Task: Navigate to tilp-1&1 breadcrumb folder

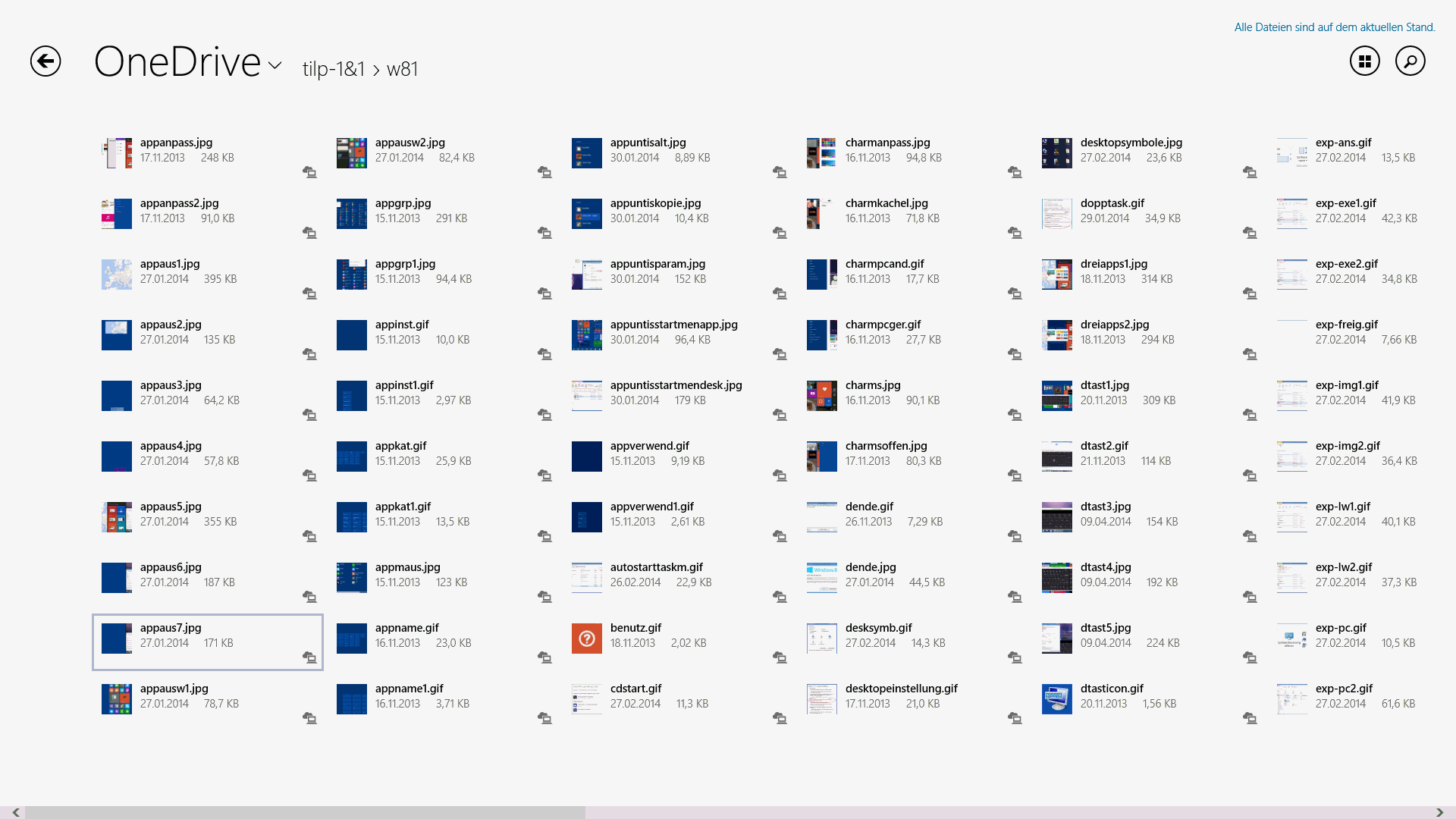Action: click(334, 69)
